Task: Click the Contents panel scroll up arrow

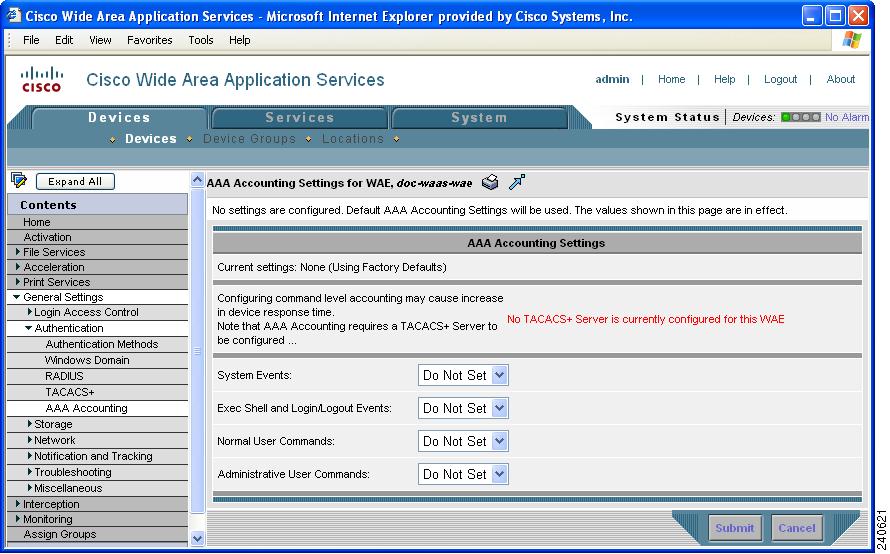Action: tap(197, 180)
